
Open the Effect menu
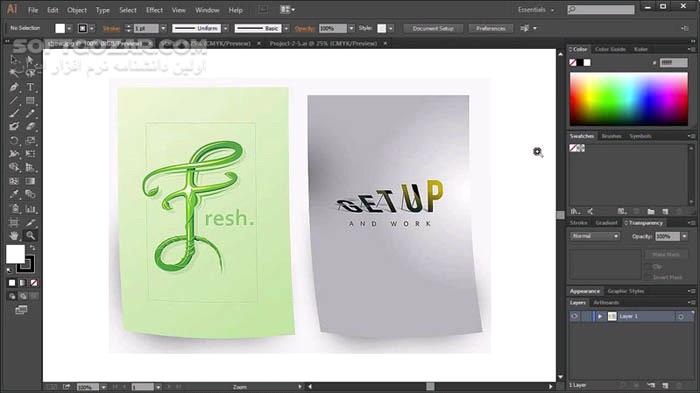154,10
